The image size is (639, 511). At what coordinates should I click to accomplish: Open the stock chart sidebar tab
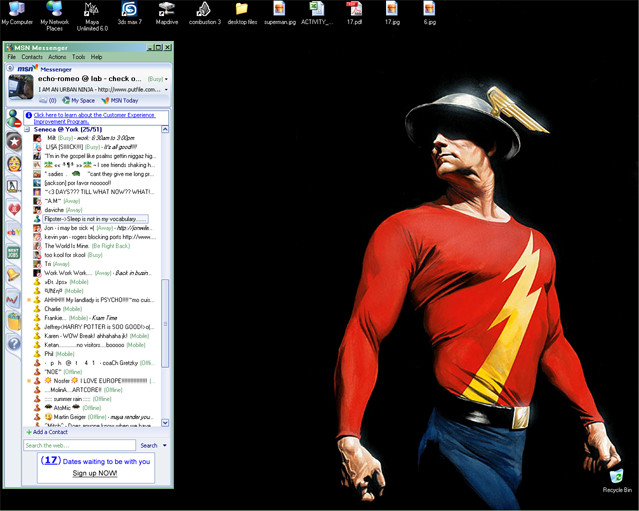(14, 300)
